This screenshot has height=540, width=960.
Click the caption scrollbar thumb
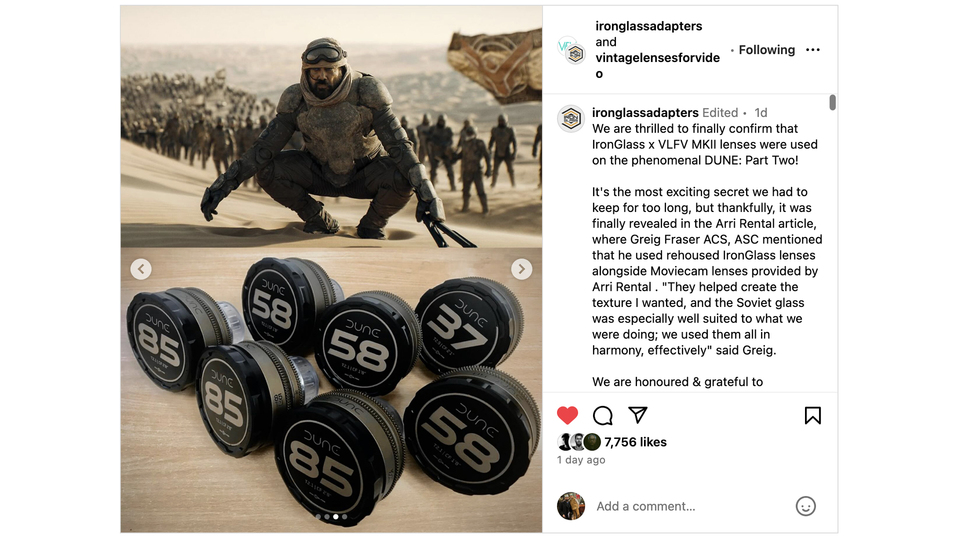pos(832,102)
